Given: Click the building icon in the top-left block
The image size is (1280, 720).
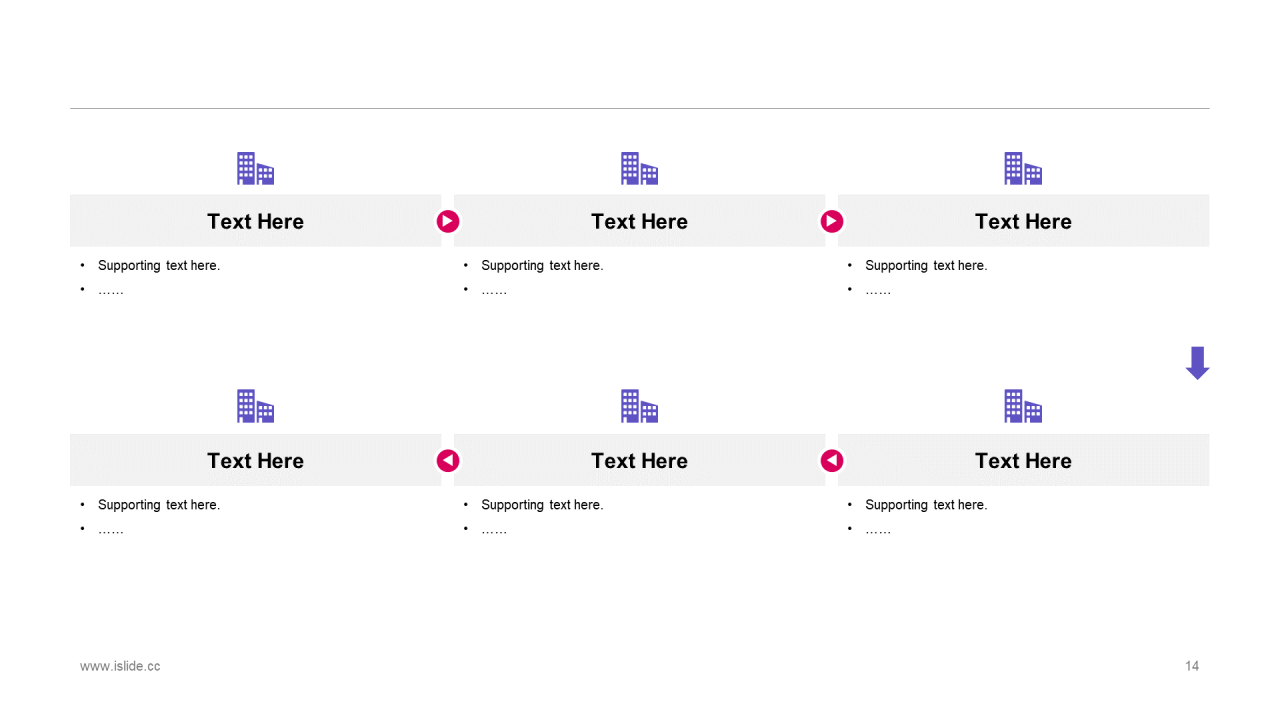Looking at the screenshot, I should coord(255,169).
